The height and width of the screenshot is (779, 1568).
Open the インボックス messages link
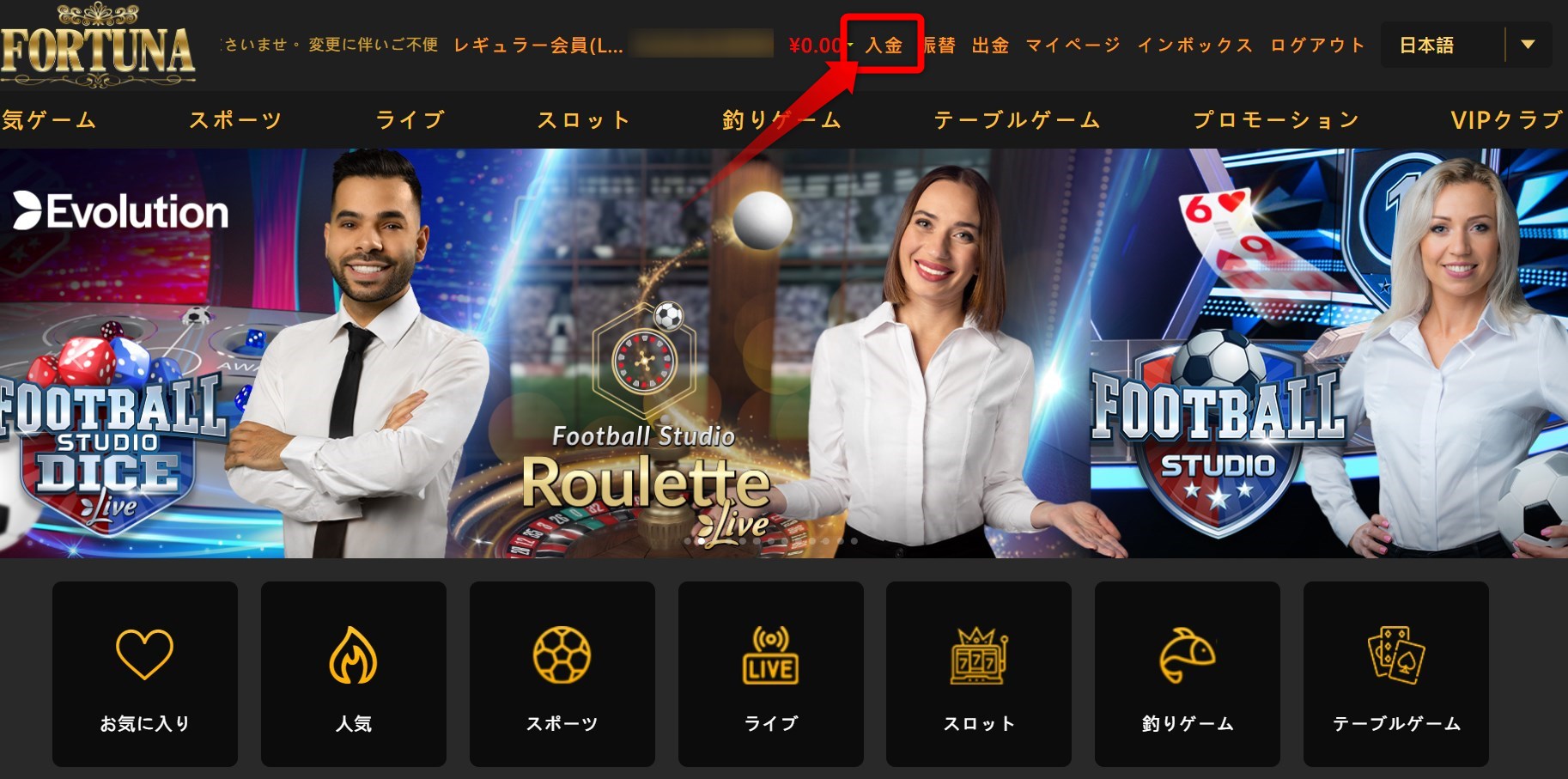tap(1195, 45)
